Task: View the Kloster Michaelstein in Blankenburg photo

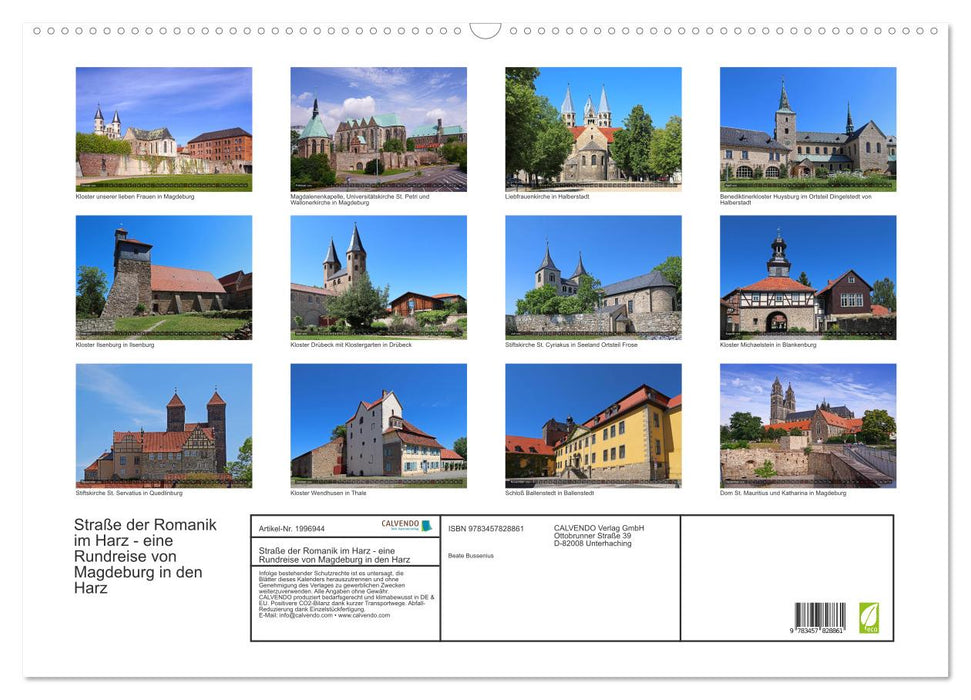Action: (808, 277)
